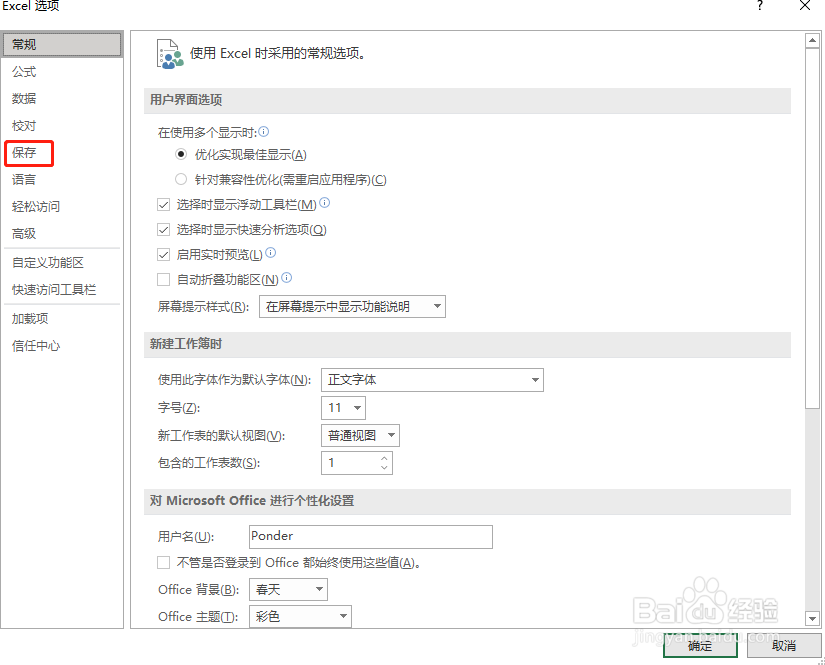The width and height of the screenshot is (825, 665).
Task: Select the 常规 category
Action: 62,45
